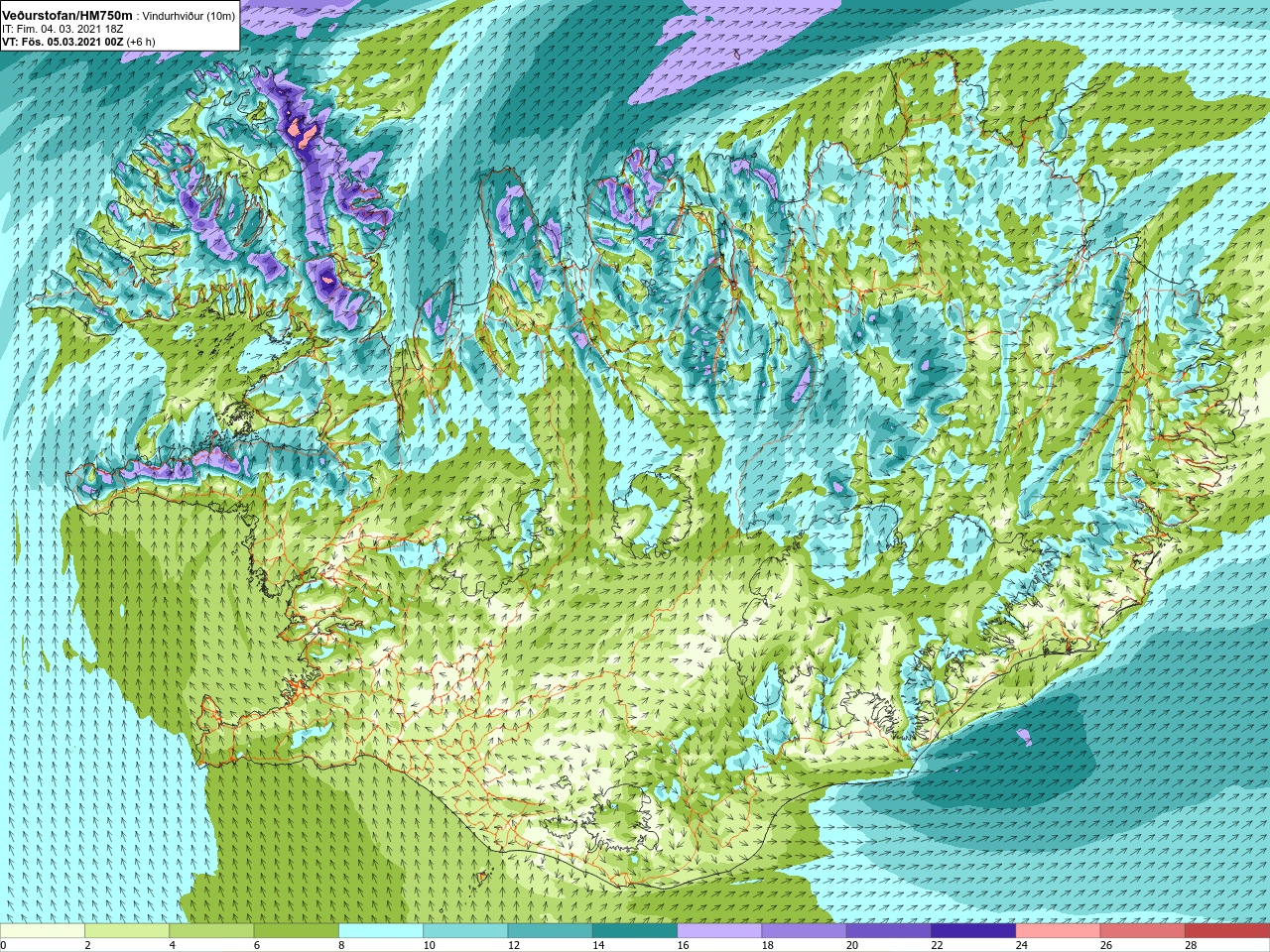Viewport: 1270px width, 952px height.
Task: Click the violet 20–22 legend swatch
Action: coord(889,931)
